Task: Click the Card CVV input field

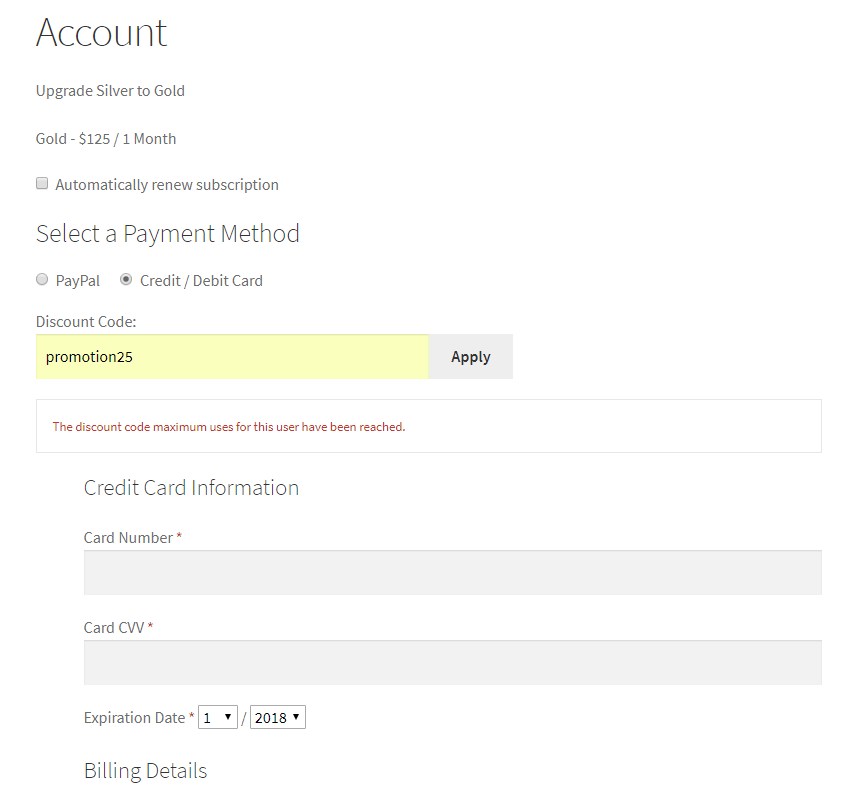Action: 450,662
